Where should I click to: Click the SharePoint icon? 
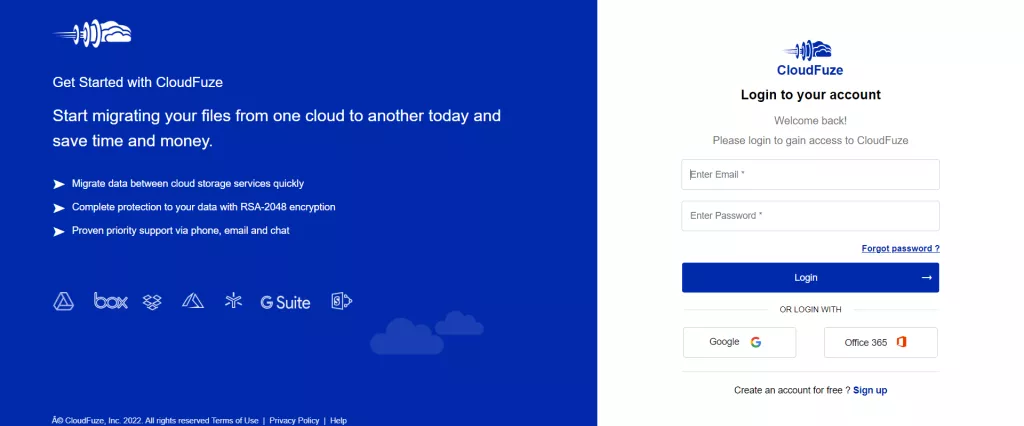pyautogui.click(x=342, y=301)
